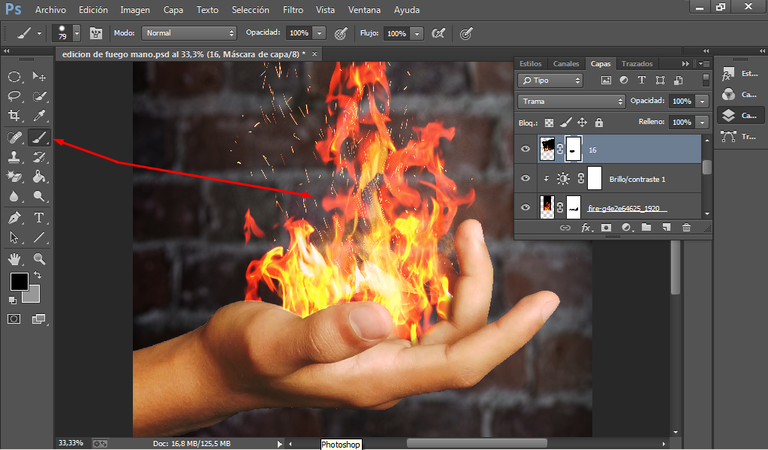Create a new group folder icon
Screen dimensions: 768x450
647,228
